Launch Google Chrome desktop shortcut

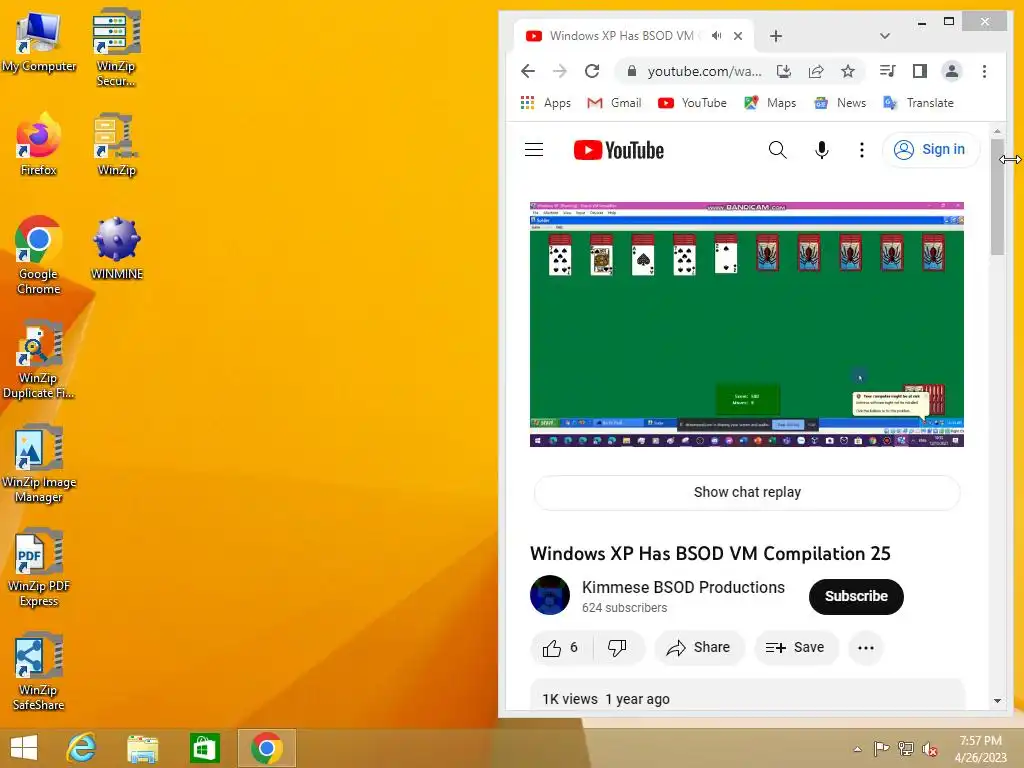coord(39,255)
